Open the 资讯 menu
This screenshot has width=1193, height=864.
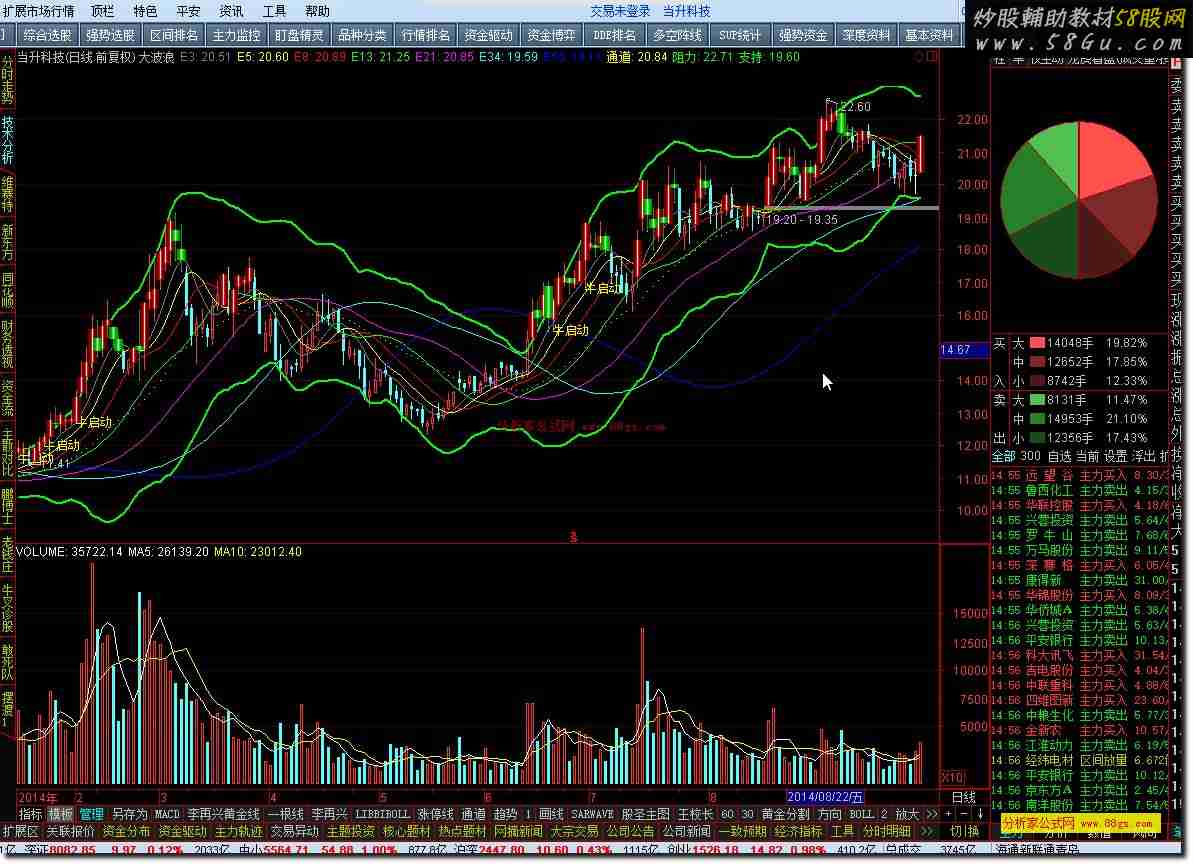tap(231, 11)
